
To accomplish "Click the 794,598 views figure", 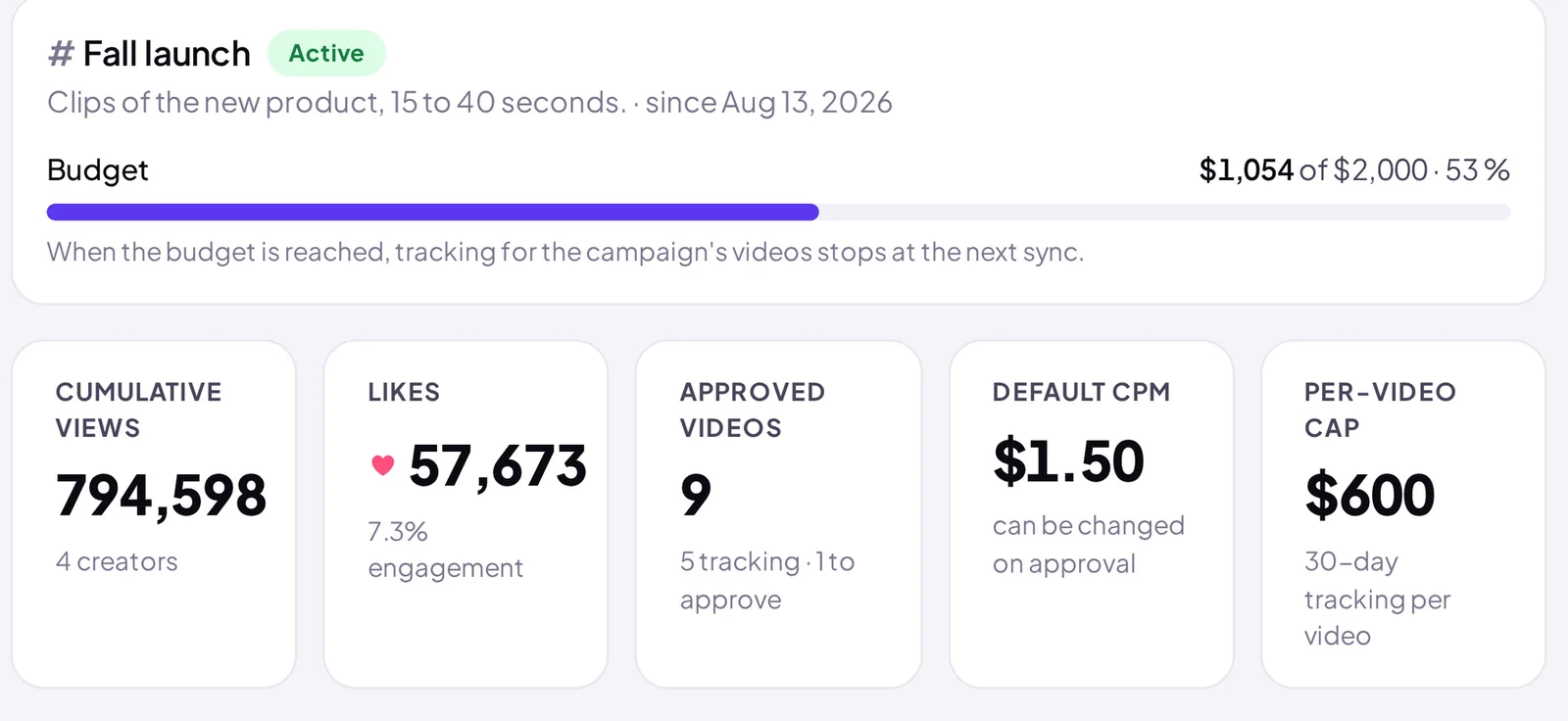I will (161, 495).
